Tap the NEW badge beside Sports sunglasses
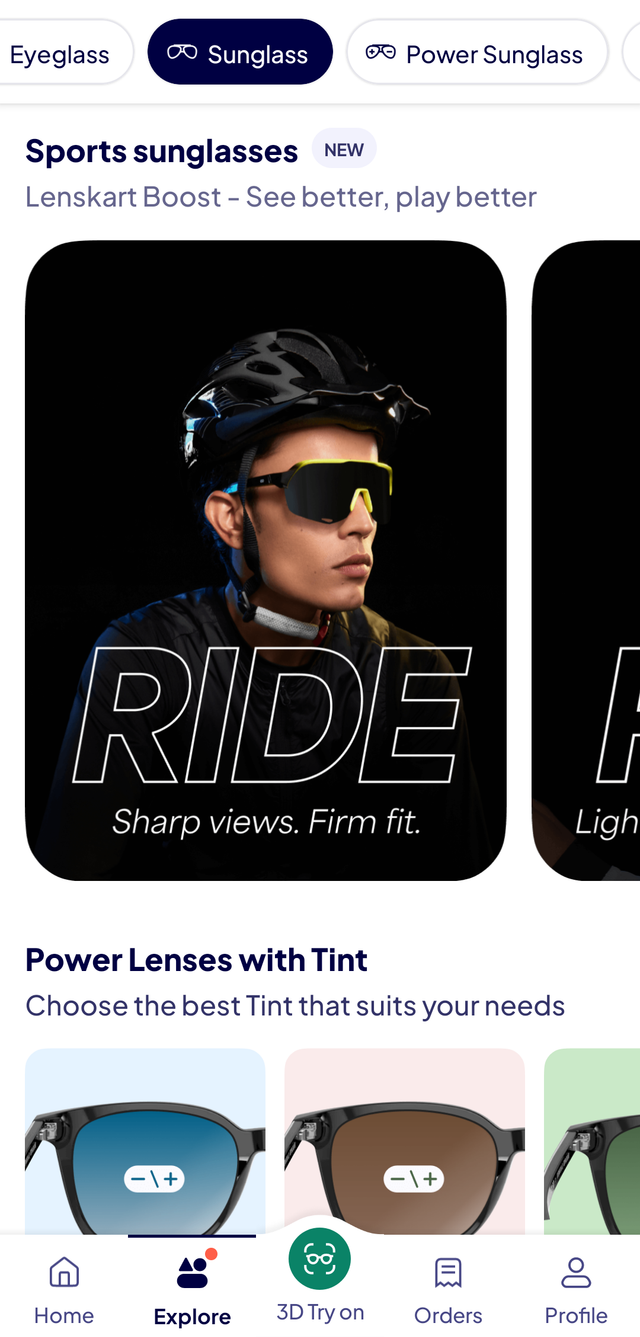The height and width of the screenshot is (1337, 640). tap(344, 150)
